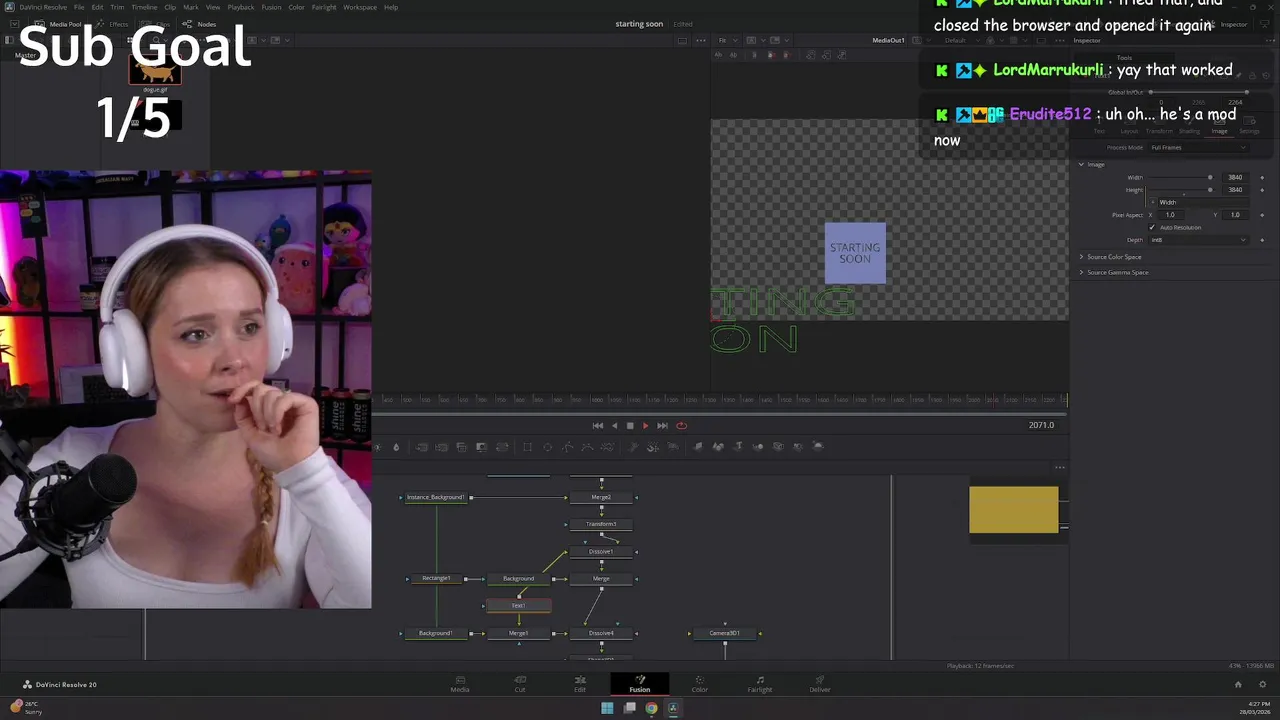The width and height of the screenshot is (1280, 720).
Task: Toggle the Inspector panel button
Action: 1229,24
